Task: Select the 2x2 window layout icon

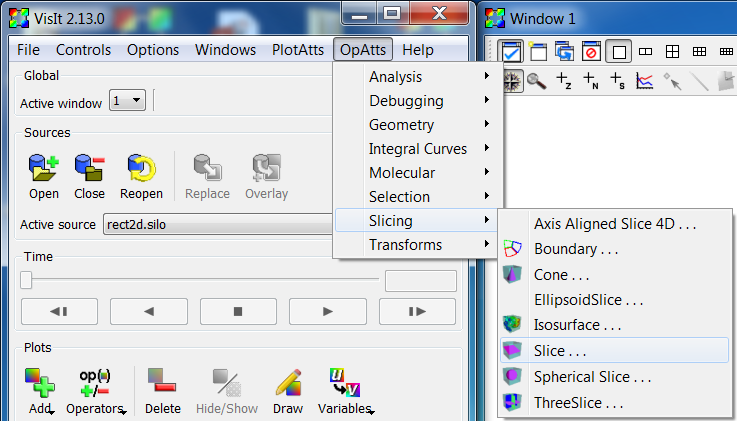Action: click(x=673, y=51)
